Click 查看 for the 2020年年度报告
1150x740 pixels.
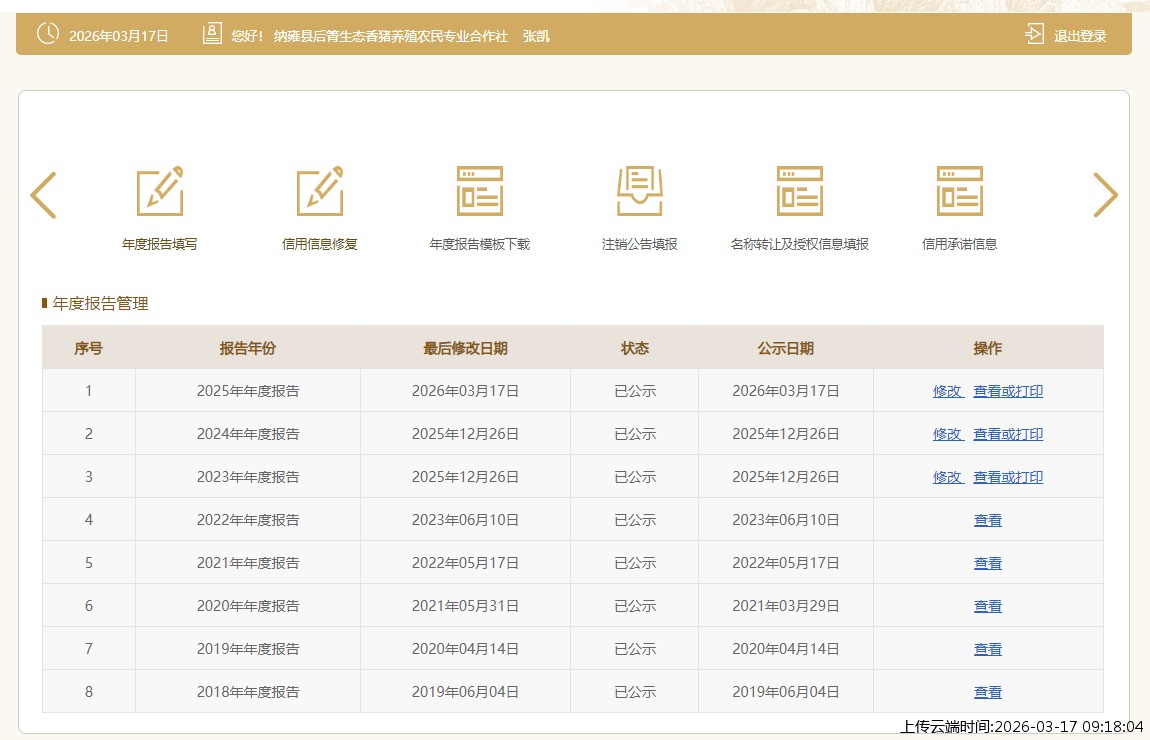(988, 606)
